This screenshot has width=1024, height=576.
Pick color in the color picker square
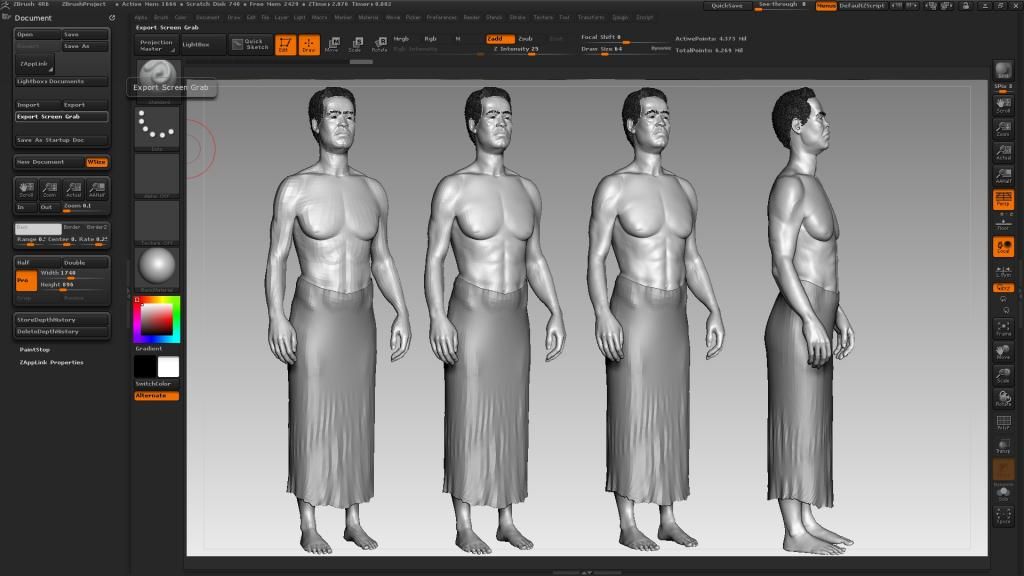(157, 319)
